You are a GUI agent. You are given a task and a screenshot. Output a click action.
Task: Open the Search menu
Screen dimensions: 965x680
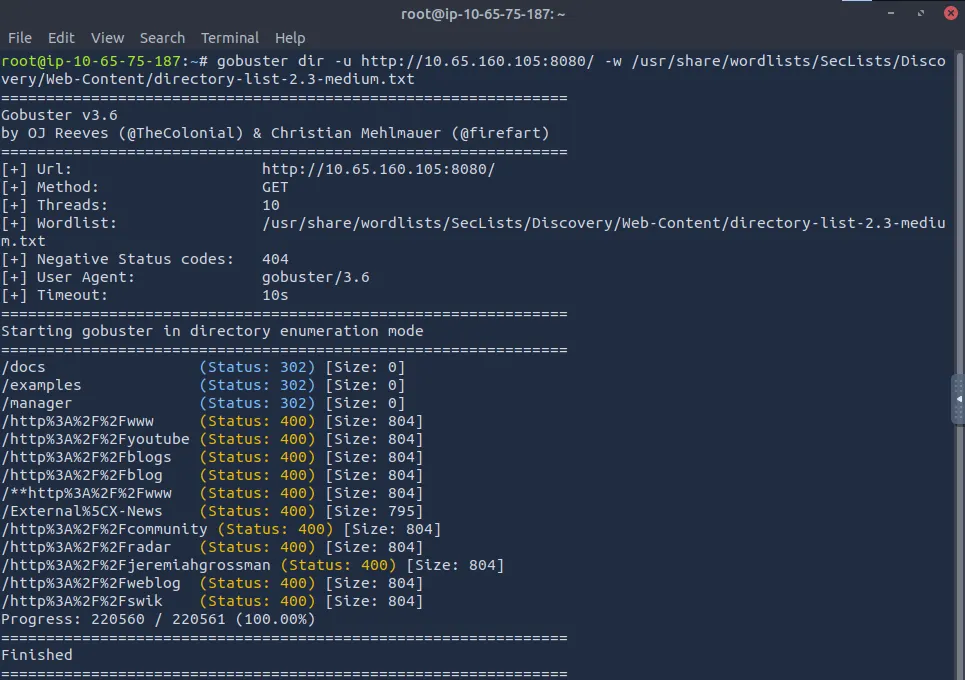click(x=162, y=38)
